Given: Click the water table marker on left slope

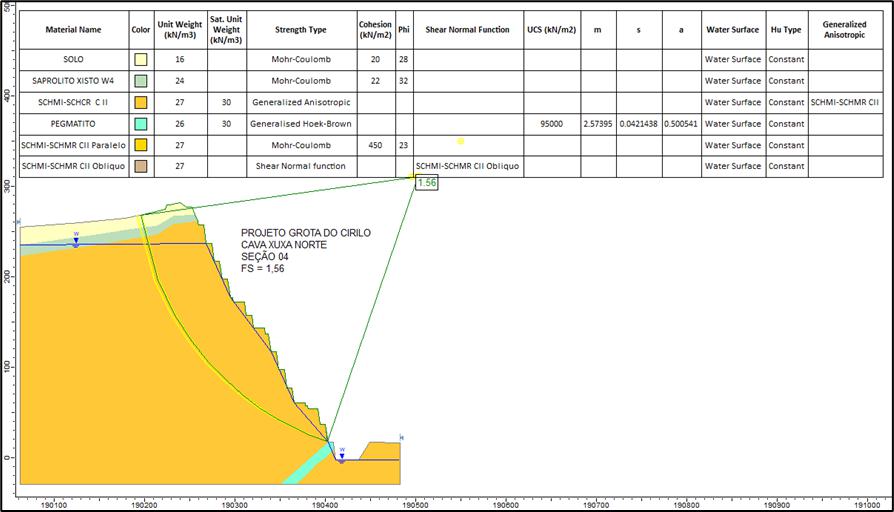Looking at the screenshot, I should [76, 240].
